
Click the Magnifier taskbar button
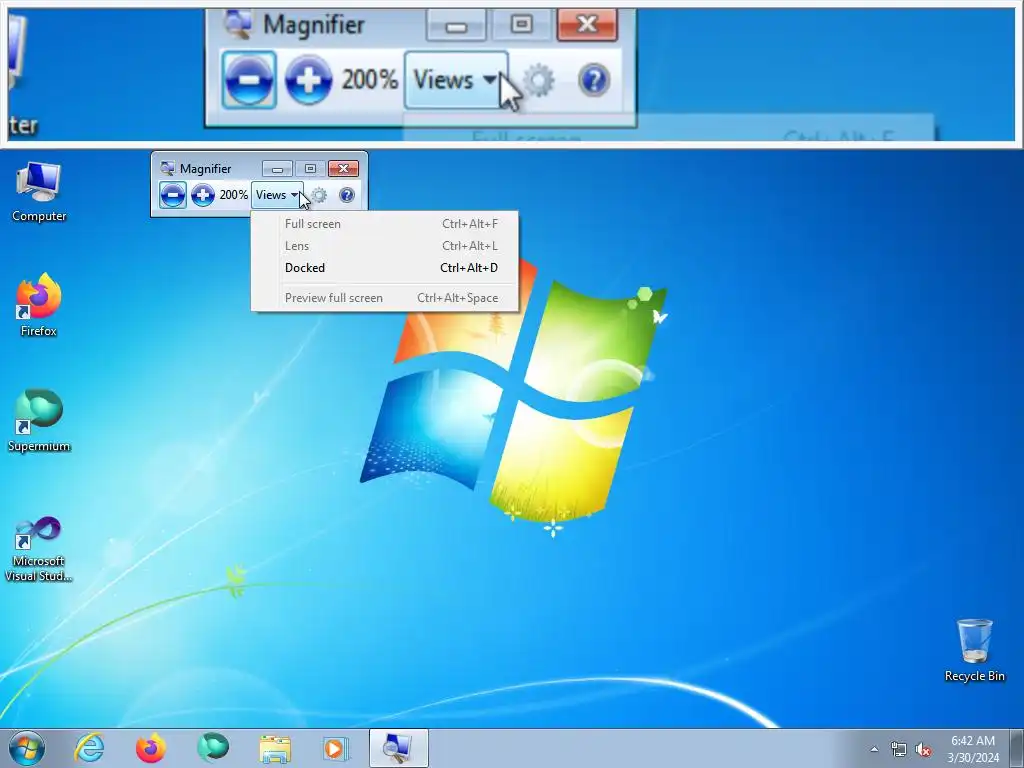pos(398,748)
